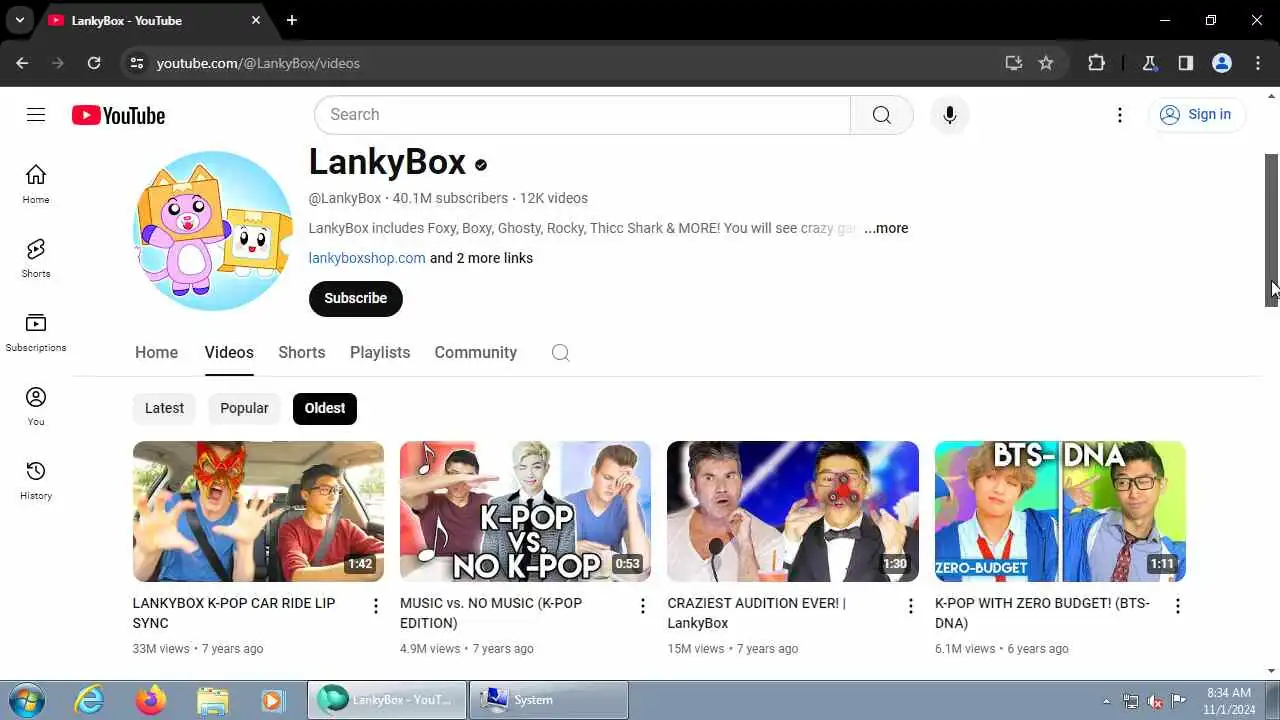Image resolution: width=1280 pixels, height=720 pixels.
Task: Open YouTube settings three-dot menu
Action: [x=1120, y=115]
